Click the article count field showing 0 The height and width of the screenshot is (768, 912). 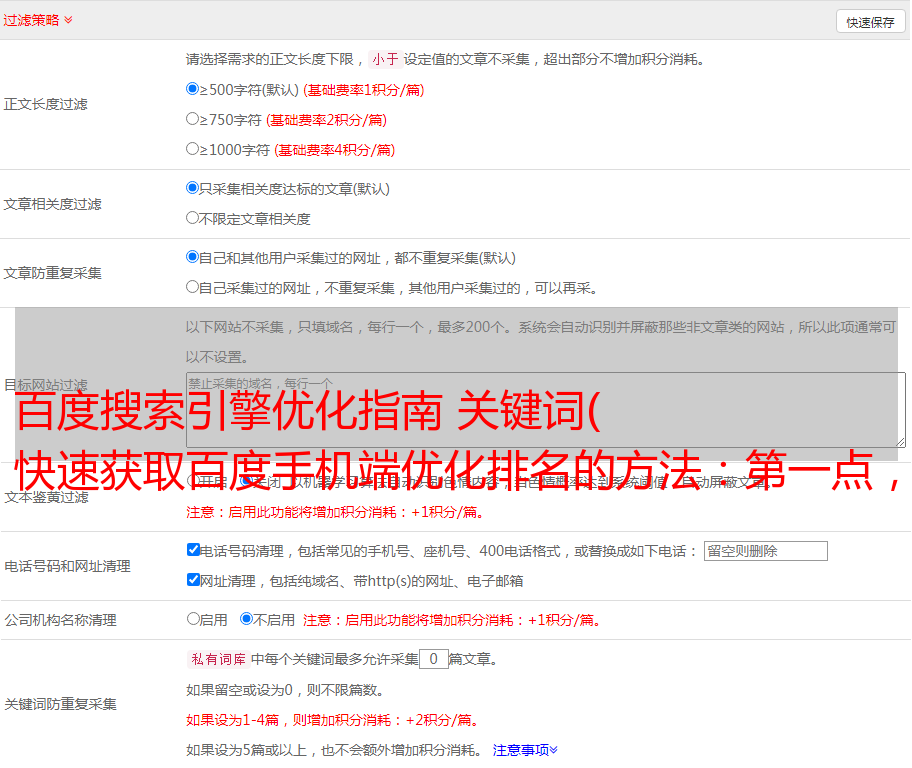(x=433, y=659)
